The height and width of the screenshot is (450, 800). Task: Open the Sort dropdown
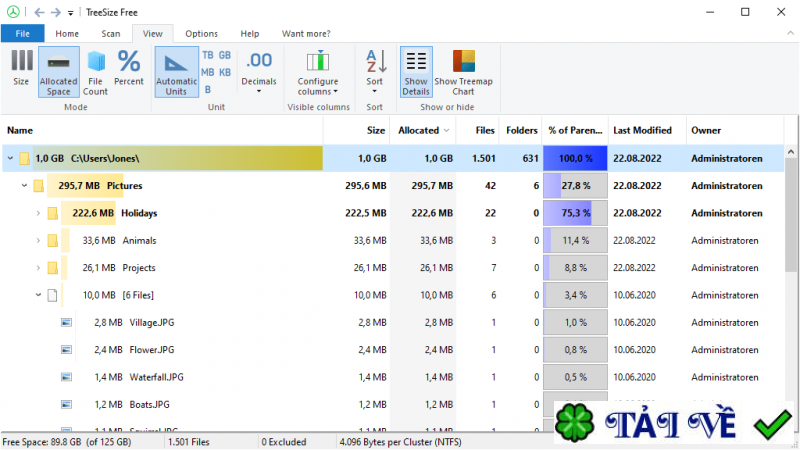point(374,71)
